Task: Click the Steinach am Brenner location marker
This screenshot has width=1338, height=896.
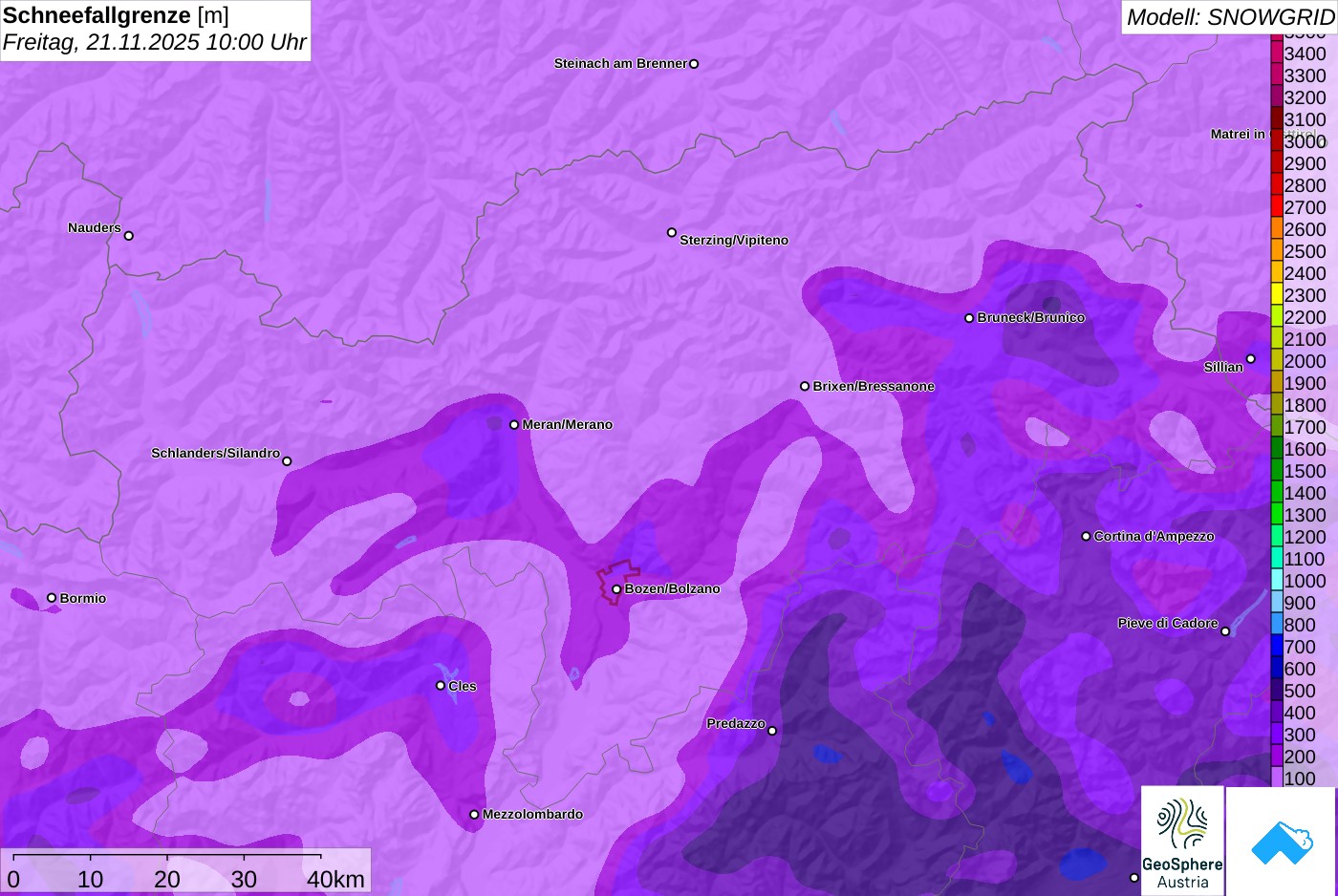Action: click(x=694, y=64)
